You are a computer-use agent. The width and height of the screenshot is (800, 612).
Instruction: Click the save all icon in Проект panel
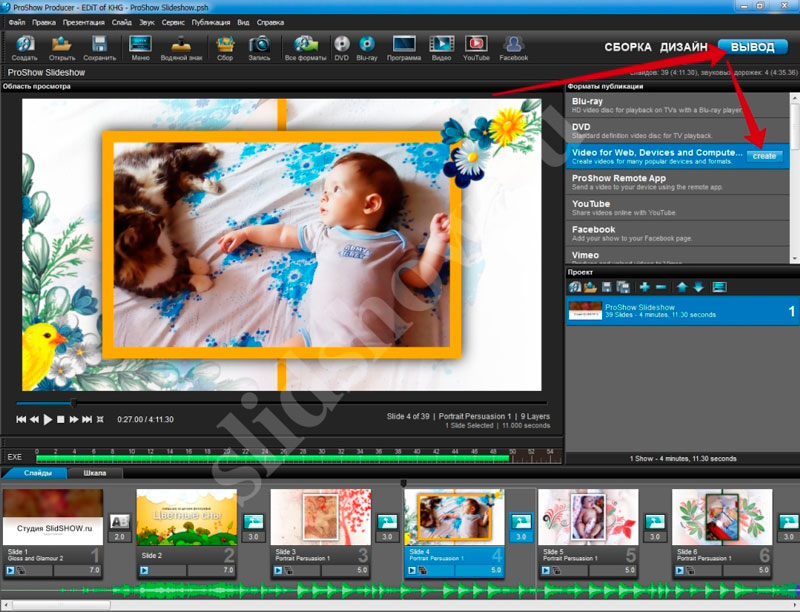tap(623, 287)
